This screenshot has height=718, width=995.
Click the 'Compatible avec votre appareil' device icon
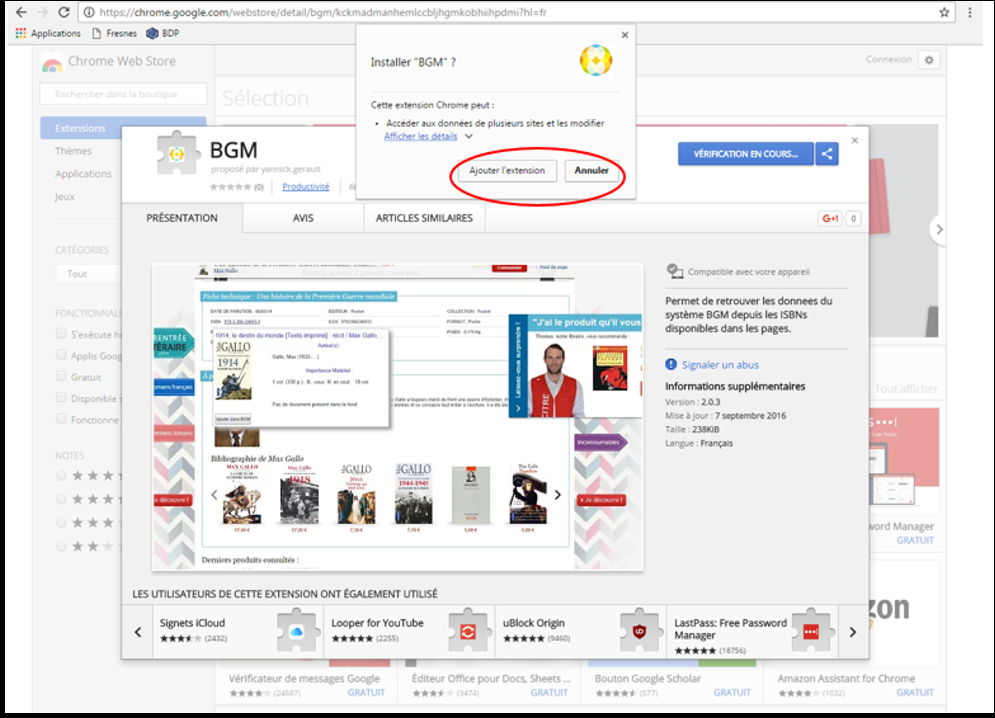675,272
